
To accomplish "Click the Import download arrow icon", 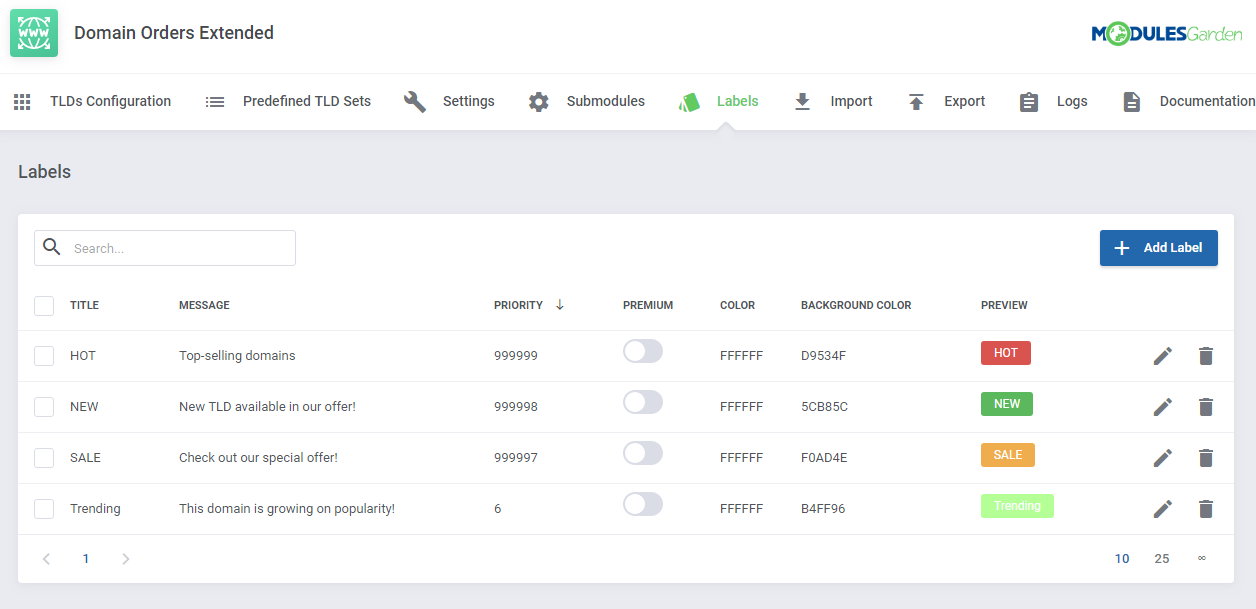I will [802, 101].
